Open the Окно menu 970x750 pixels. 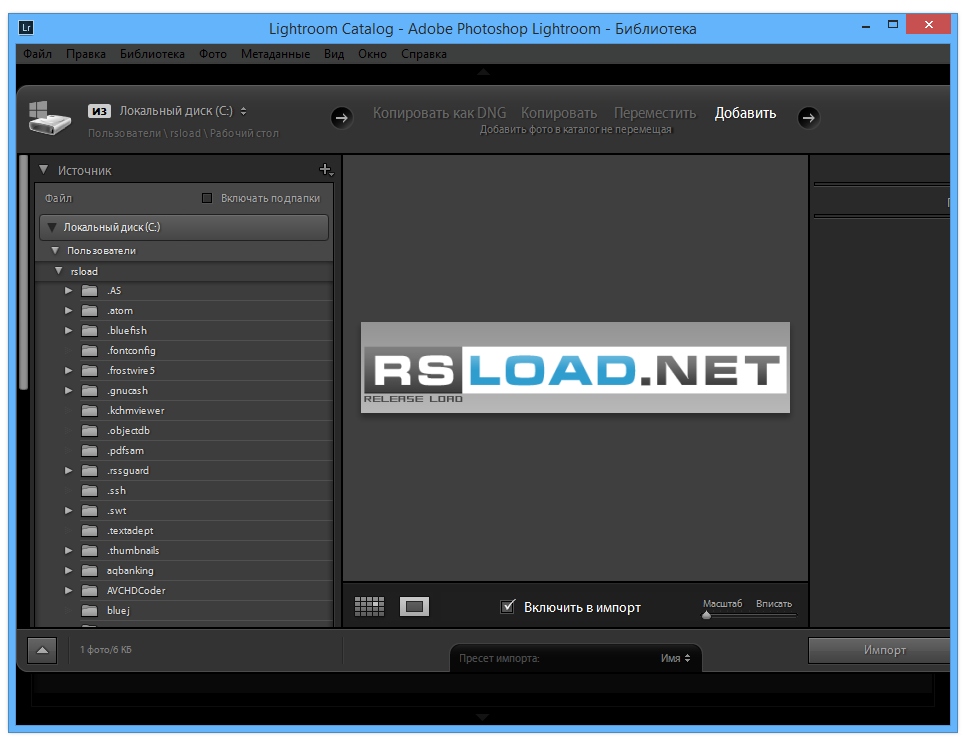[x=372, y=54]
